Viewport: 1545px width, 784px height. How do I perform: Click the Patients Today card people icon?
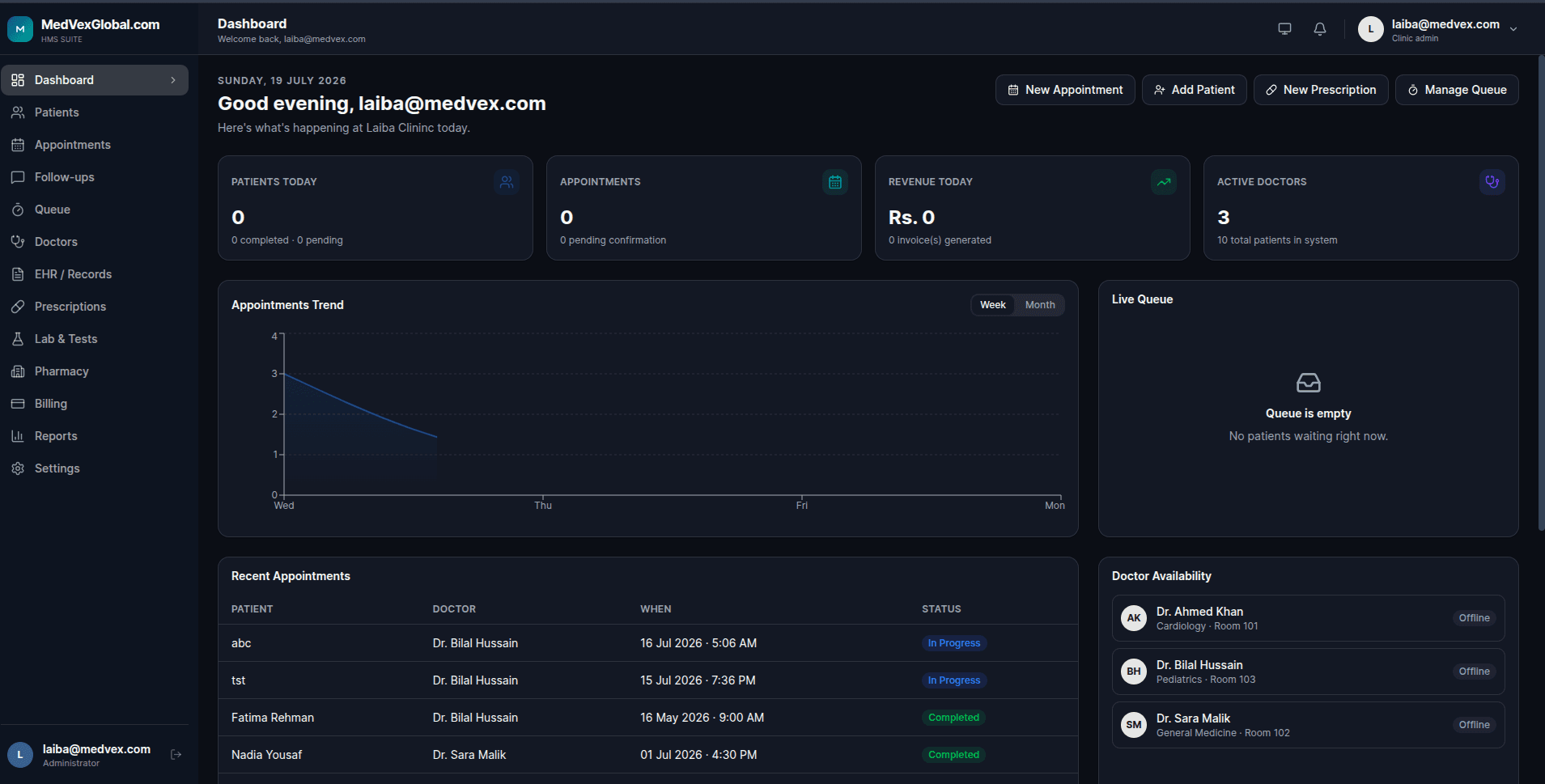507,182
